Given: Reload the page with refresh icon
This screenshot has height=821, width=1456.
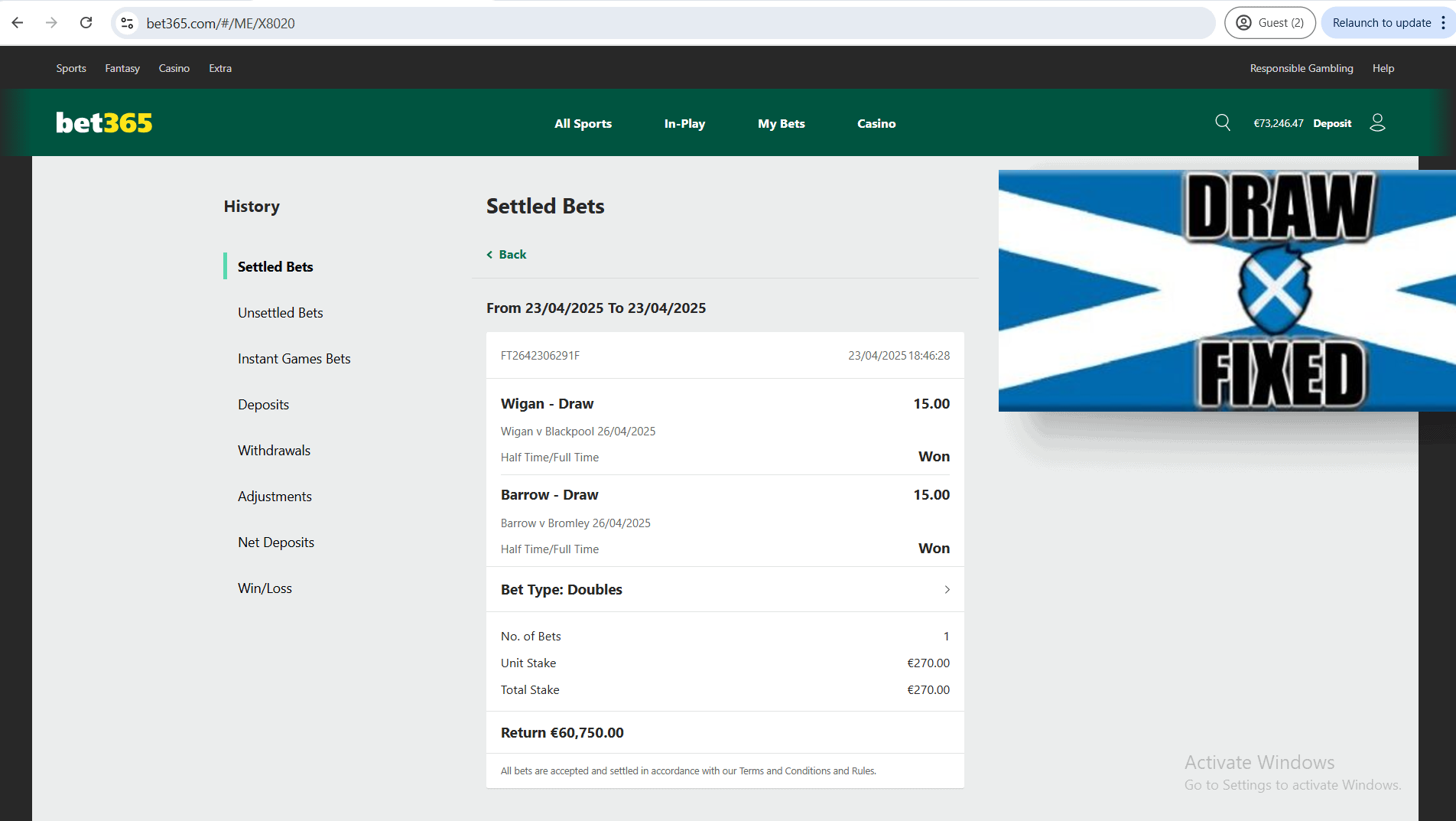Looking at the screenshot, I should pos(86,23).
